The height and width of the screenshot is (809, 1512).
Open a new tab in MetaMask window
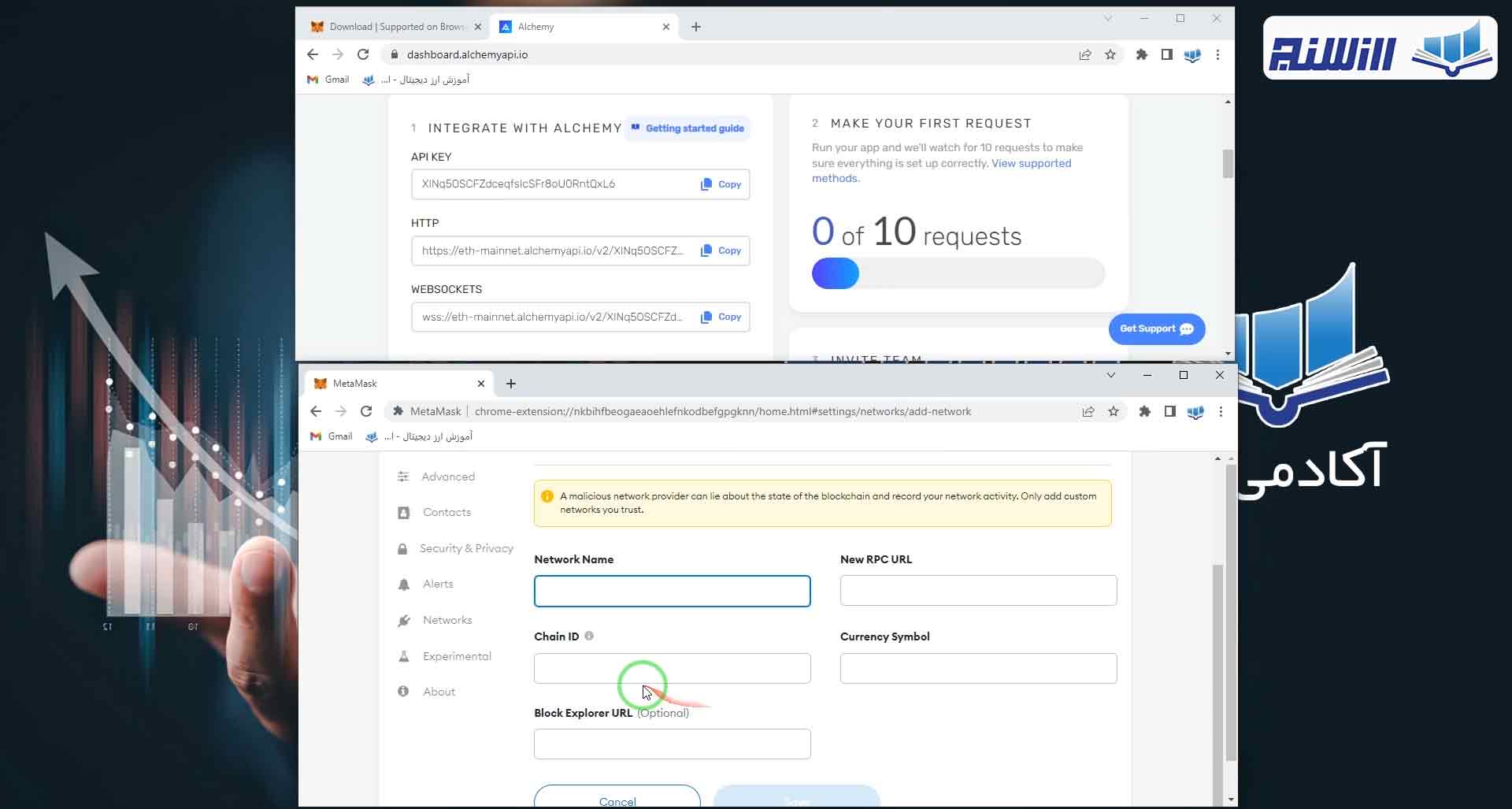(511, 384)
